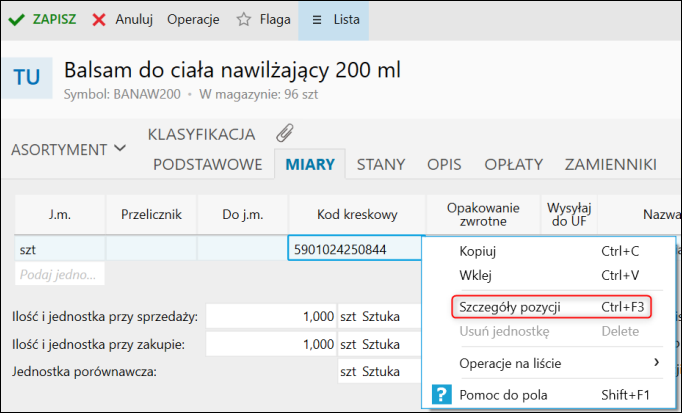Click W magazynie: 96 szt text
682x413 pixels.
pos(259,94)
